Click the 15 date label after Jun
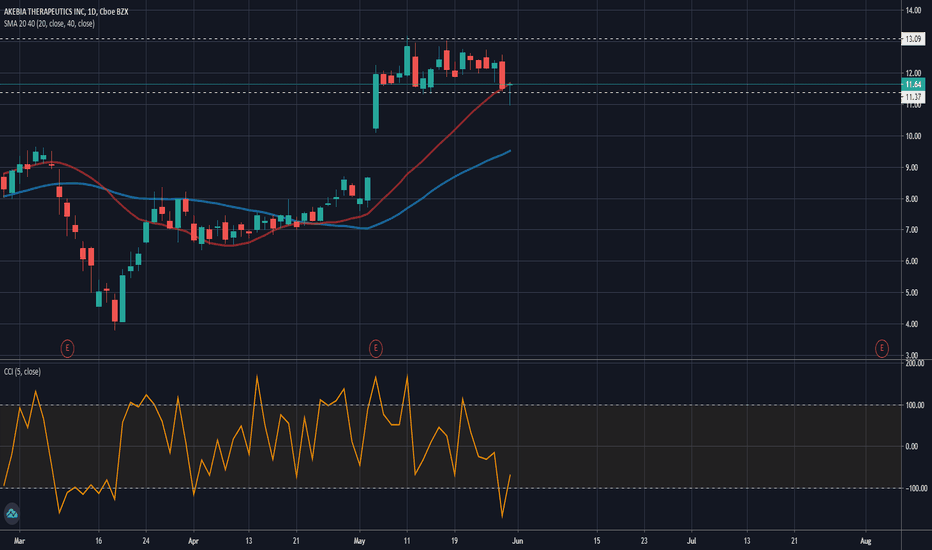This screenshot has width=932, height=550. [x=597, y=541]
